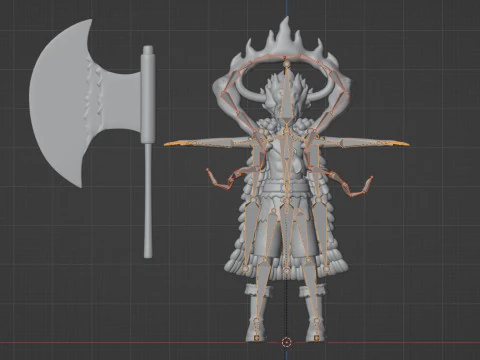The image size is (480, 360).
Task: Select the tip of the right outstretched arm bone
Action: [398, 144]
